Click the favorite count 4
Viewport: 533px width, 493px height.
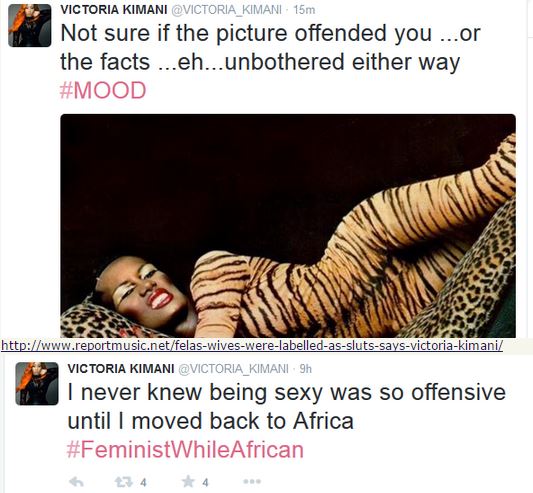pyautogui.click(x=205, y=482)
